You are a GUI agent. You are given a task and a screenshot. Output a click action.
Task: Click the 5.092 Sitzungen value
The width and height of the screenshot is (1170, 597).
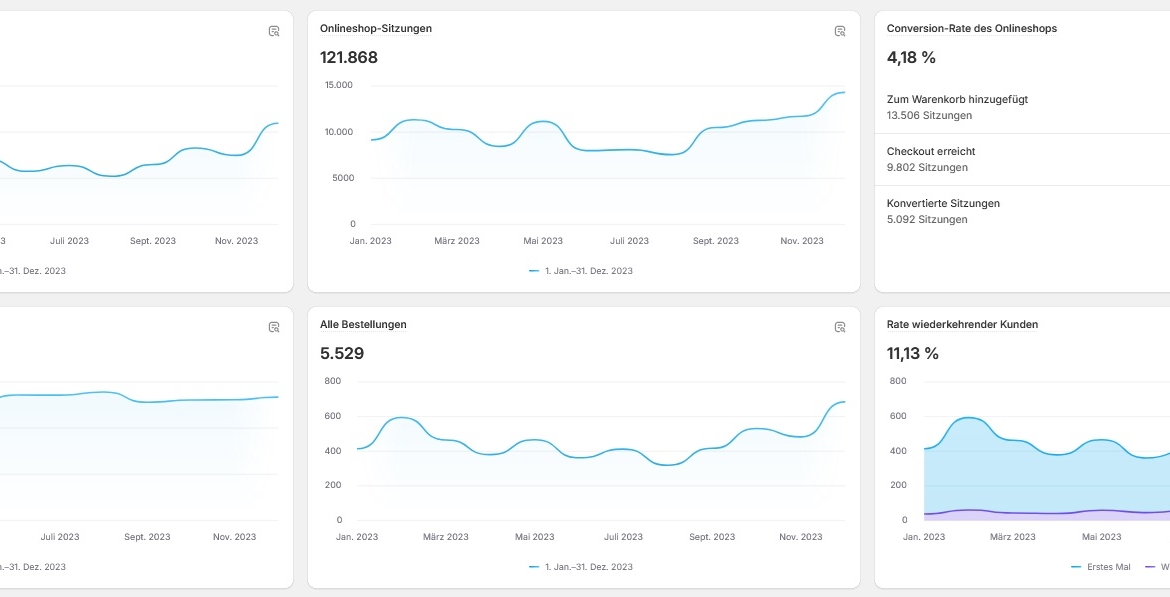click(x=927, y=219)
